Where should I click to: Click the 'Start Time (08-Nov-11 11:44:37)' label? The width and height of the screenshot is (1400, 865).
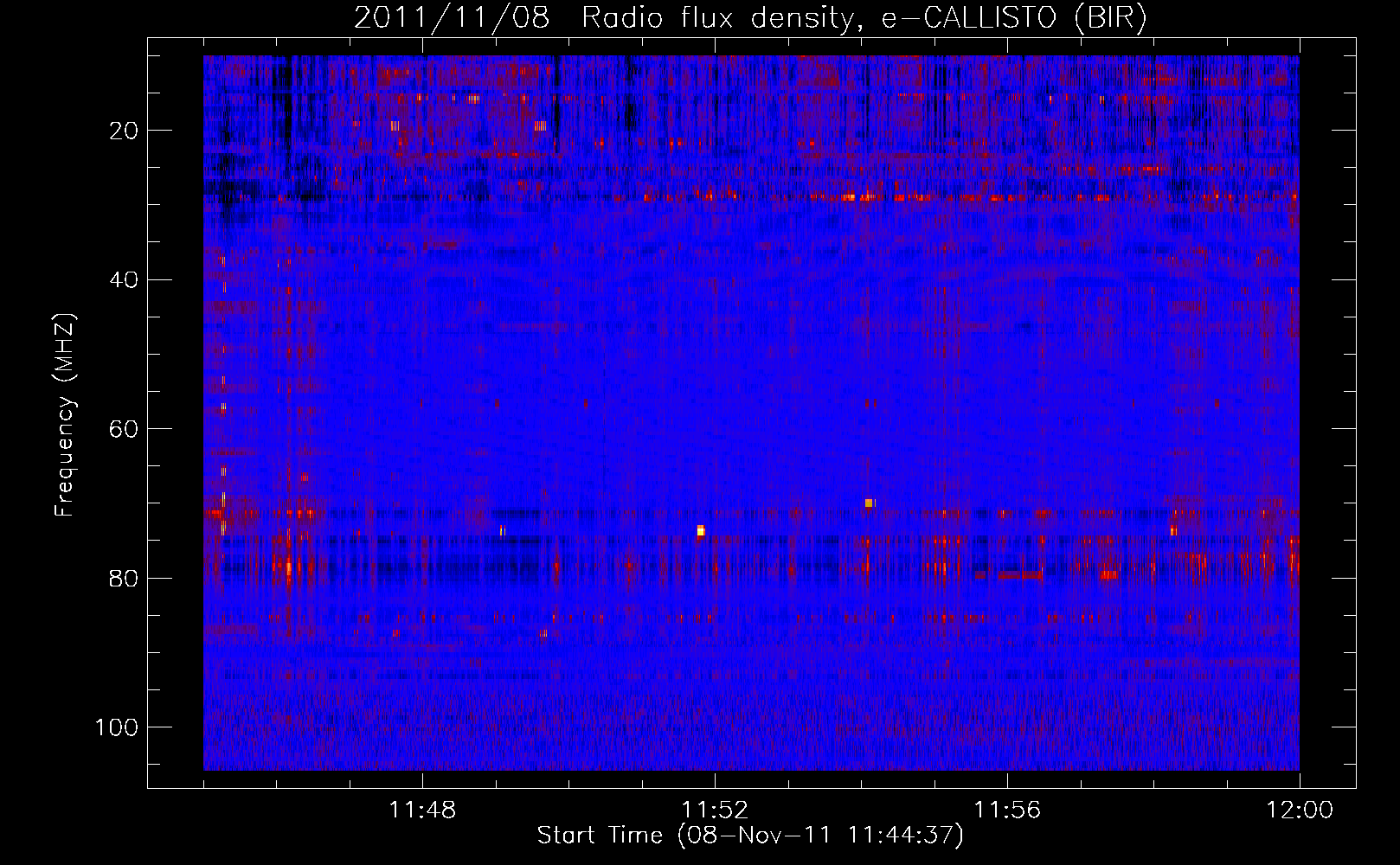pos(750,836)
